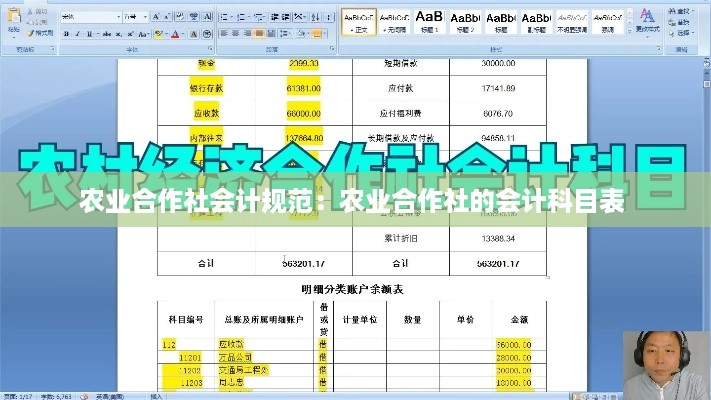This screenshot has width=711, height=400.
Task: Click the word count in status bar
Action: pyautogui.click(x=58, y=395)
